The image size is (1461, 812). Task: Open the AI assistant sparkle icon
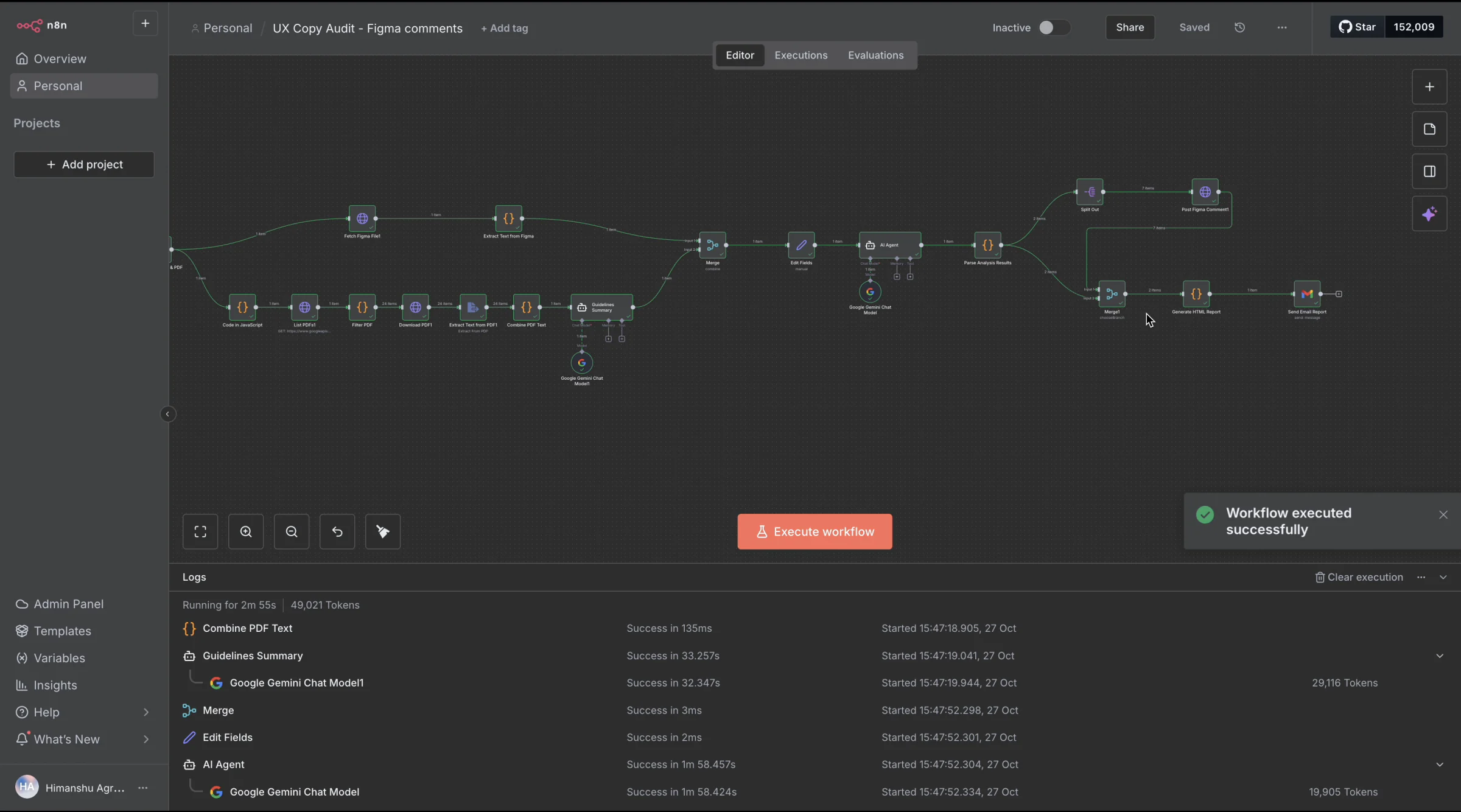point(1429,214)
